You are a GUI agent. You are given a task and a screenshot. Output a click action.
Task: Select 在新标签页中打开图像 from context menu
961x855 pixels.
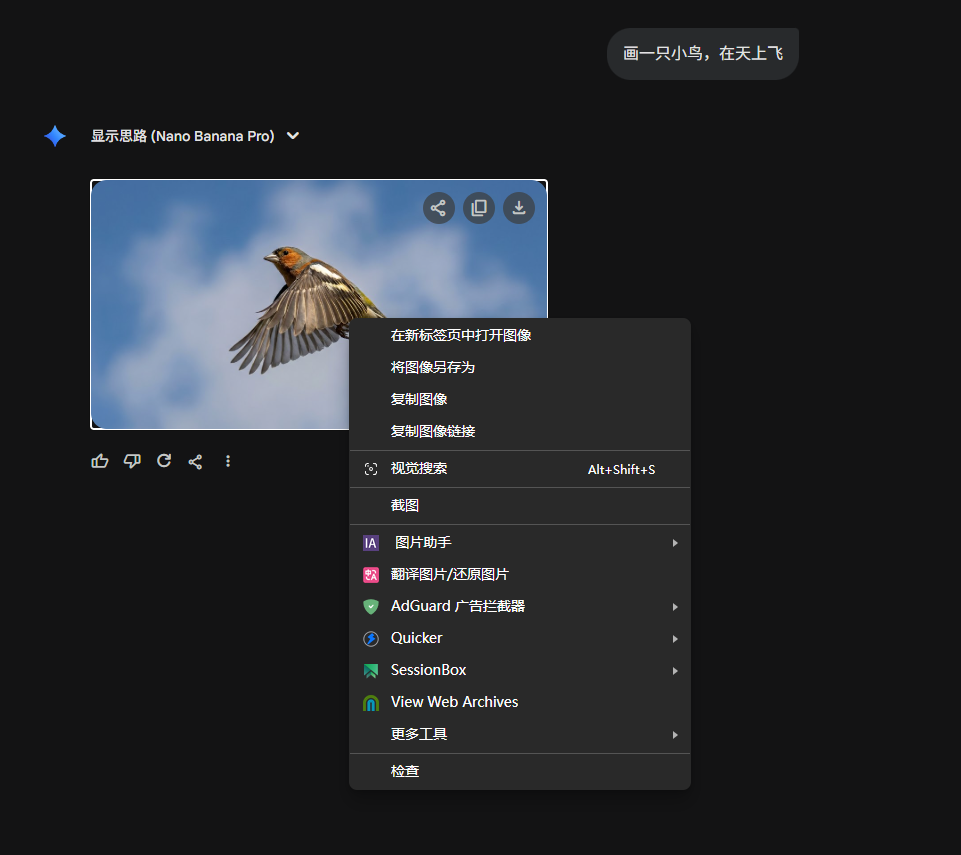461,335
